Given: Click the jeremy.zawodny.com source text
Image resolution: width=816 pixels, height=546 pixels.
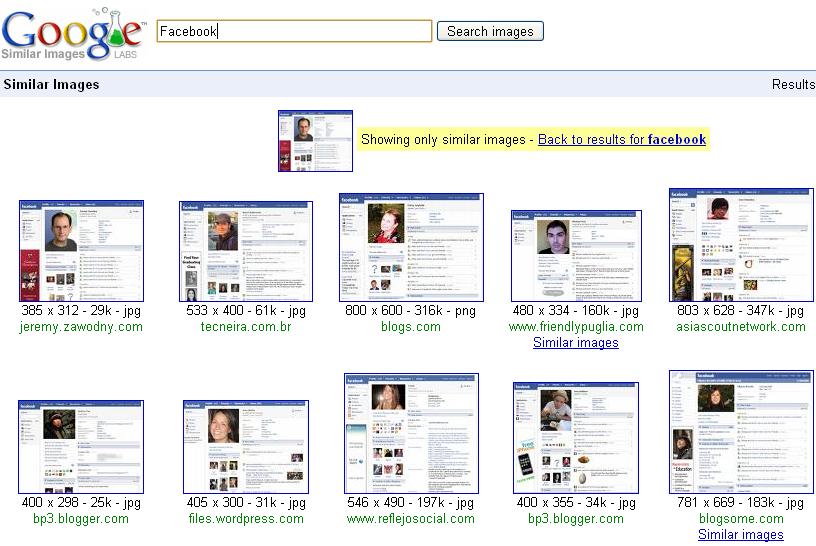Looking at the screenshot, I should (81, 327).
